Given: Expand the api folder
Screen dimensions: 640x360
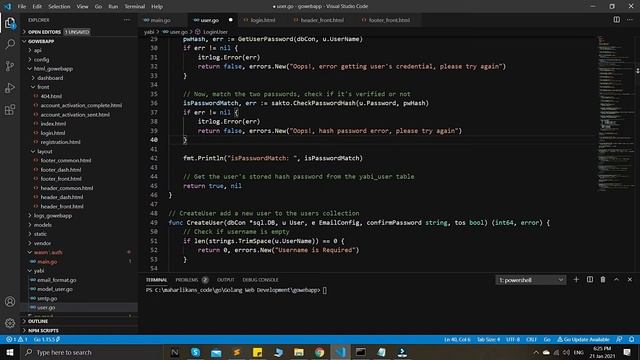Looking at the screenshot, I should [38, 50].
